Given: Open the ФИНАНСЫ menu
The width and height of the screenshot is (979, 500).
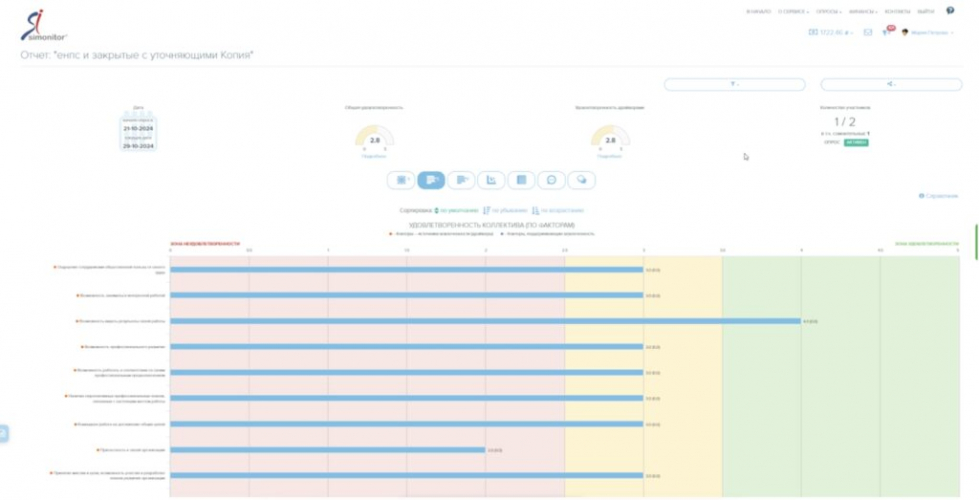Looking at the screenshot, I should pyautogui.click(x=863, y=12).
